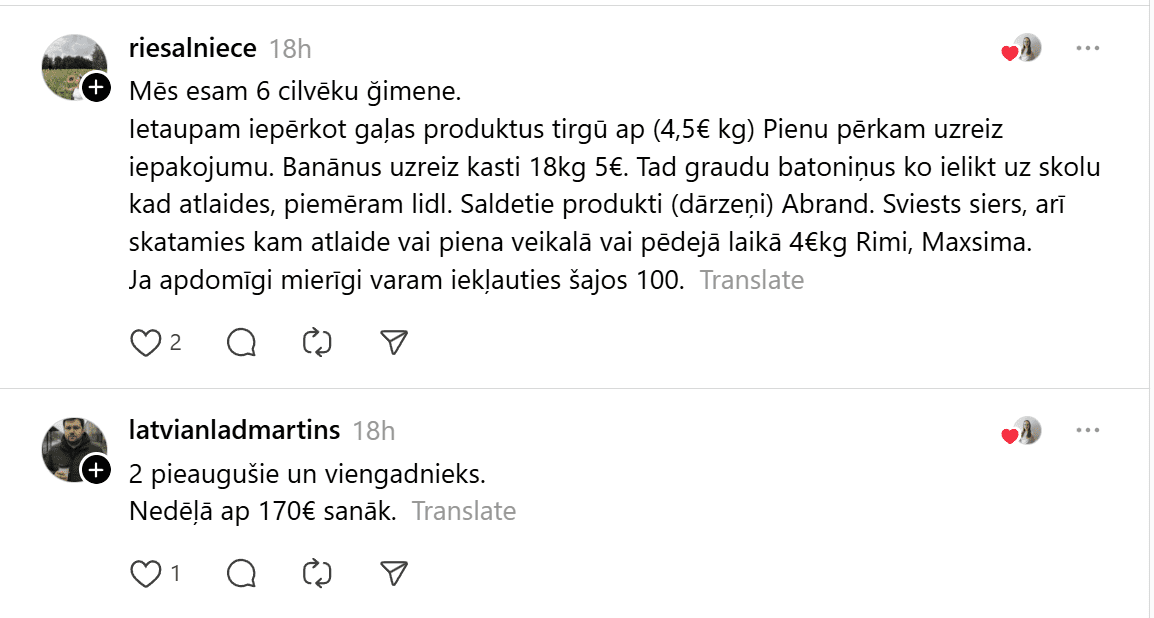The image size is (1154, 618).
Task: Share latvianladmartins' comment via send icon
Action: (x=395, y=573)
